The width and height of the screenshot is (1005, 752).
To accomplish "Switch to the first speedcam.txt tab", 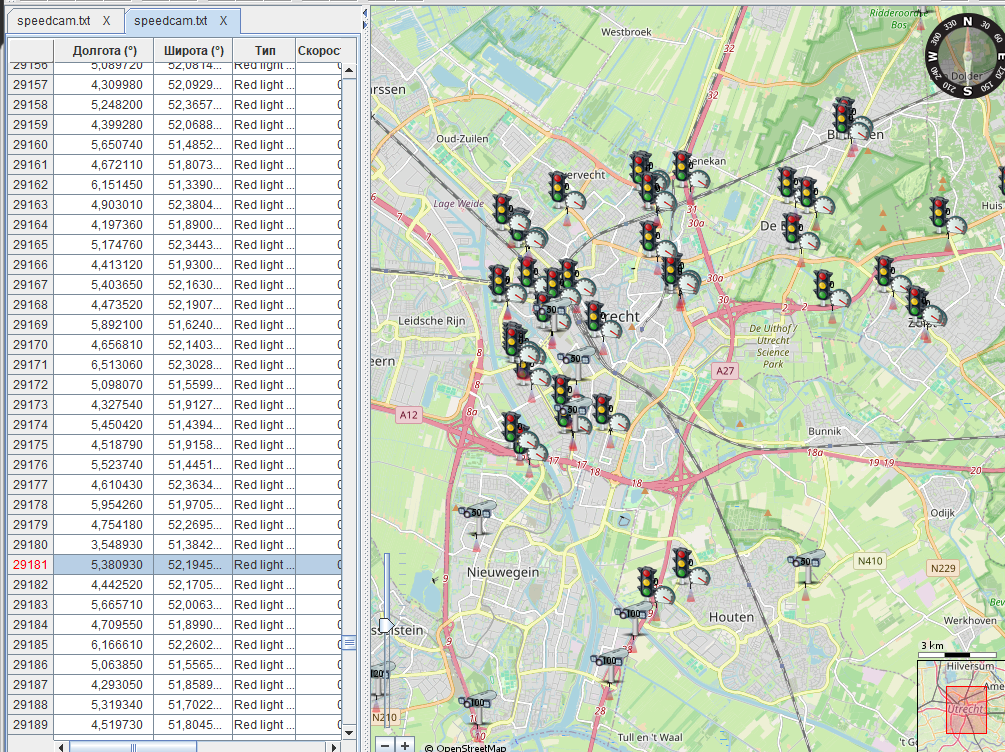I will click(54, 21).
